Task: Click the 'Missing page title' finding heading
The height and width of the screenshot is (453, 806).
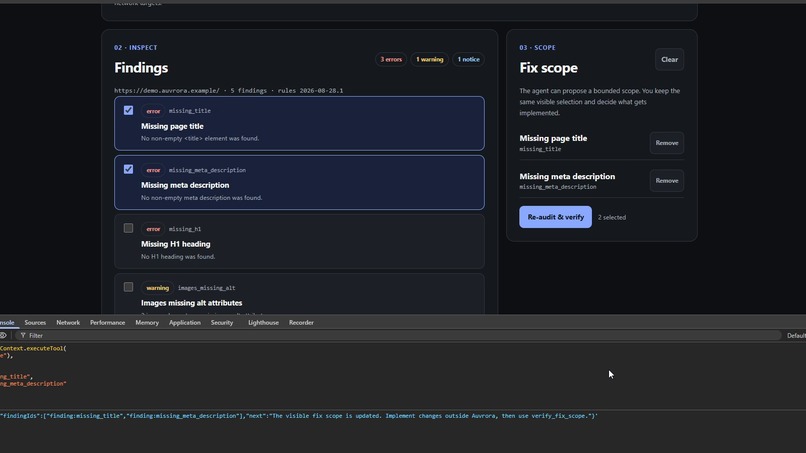Action: point(172,126)
